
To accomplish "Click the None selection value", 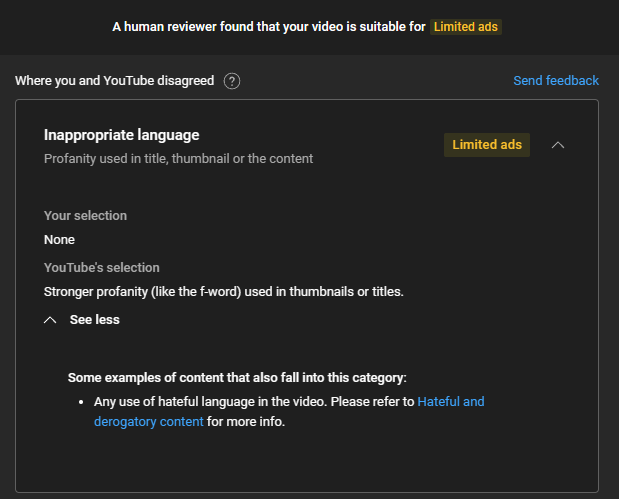I will [x=59, y=240].
